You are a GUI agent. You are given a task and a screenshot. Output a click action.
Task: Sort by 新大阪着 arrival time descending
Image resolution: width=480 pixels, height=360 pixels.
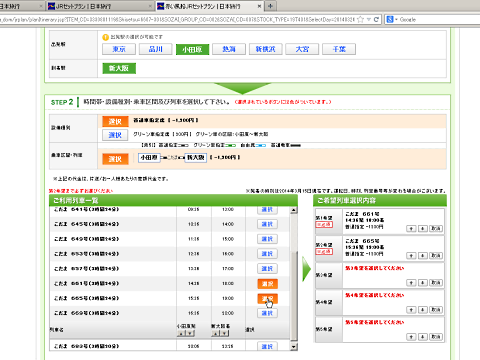[225, 333]
